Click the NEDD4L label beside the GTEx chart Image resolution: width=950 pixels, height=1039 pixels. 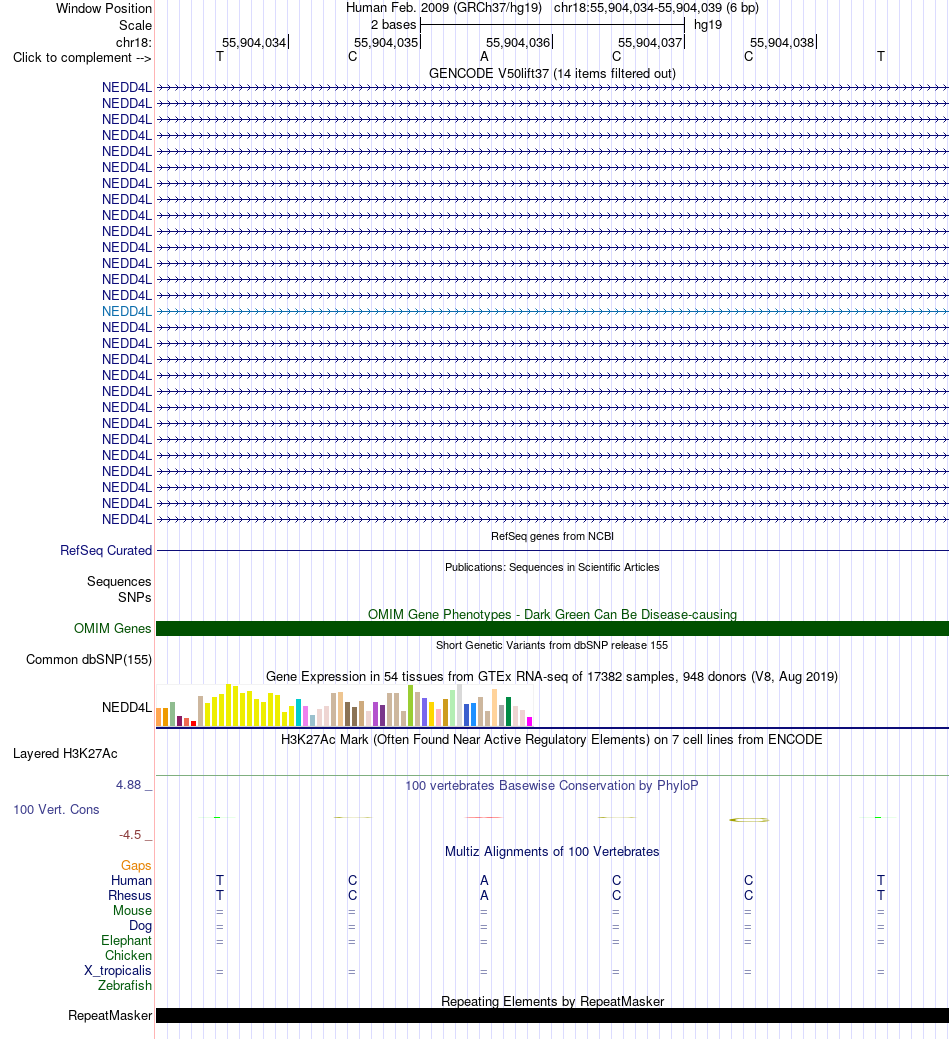point(127,708)
